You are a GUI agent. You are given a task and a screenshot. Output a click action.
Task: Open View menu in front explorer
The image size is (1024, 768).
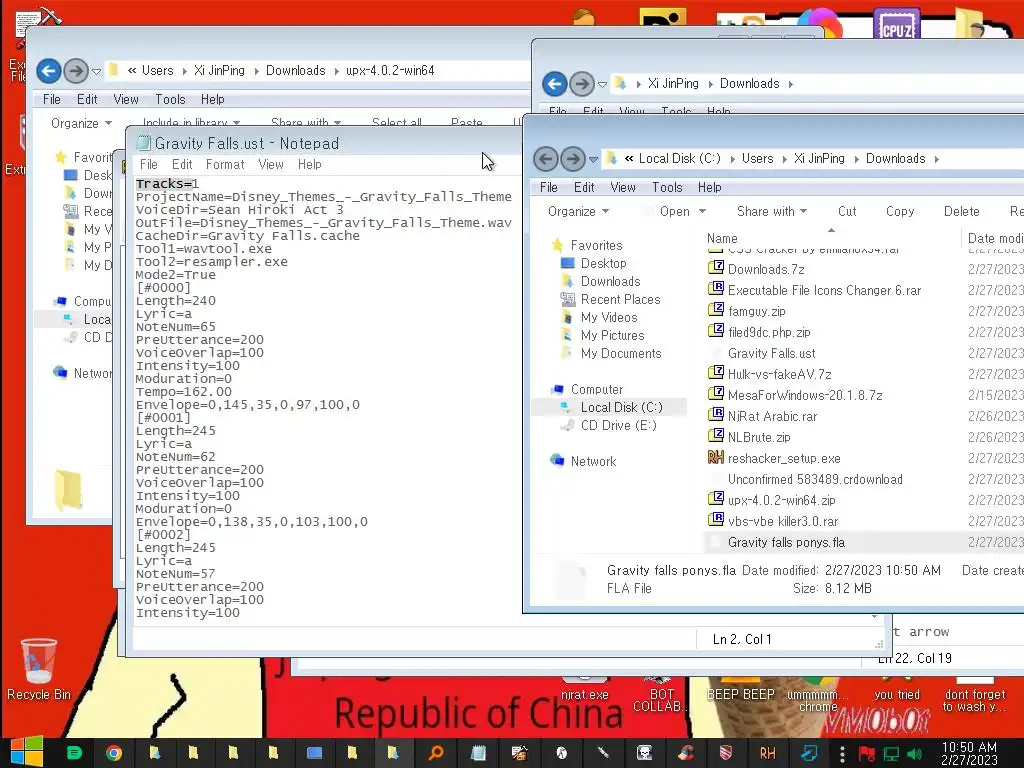coord(623,187)
